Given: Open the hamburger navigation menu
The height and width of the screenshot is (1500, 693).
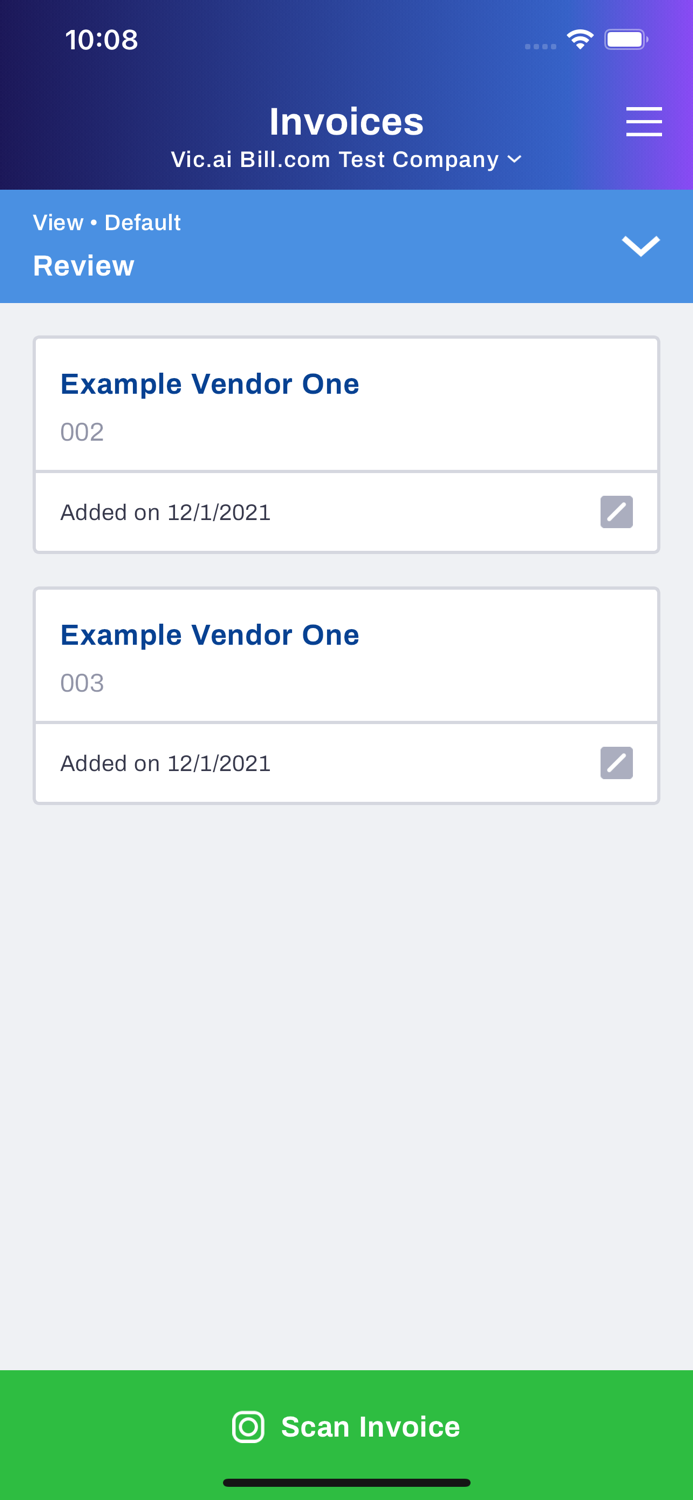Looking at the screenshot, I should click(645, 121).
